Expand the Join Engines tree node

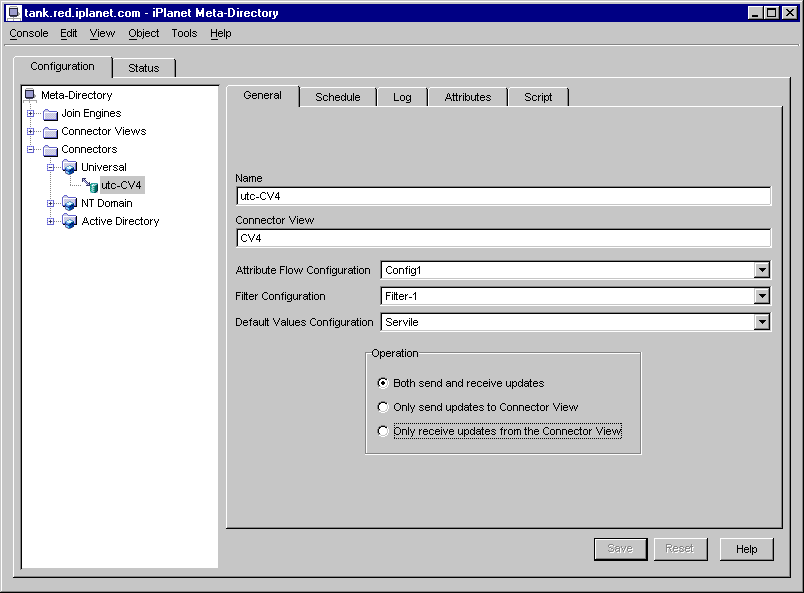[x=31, y=113]
